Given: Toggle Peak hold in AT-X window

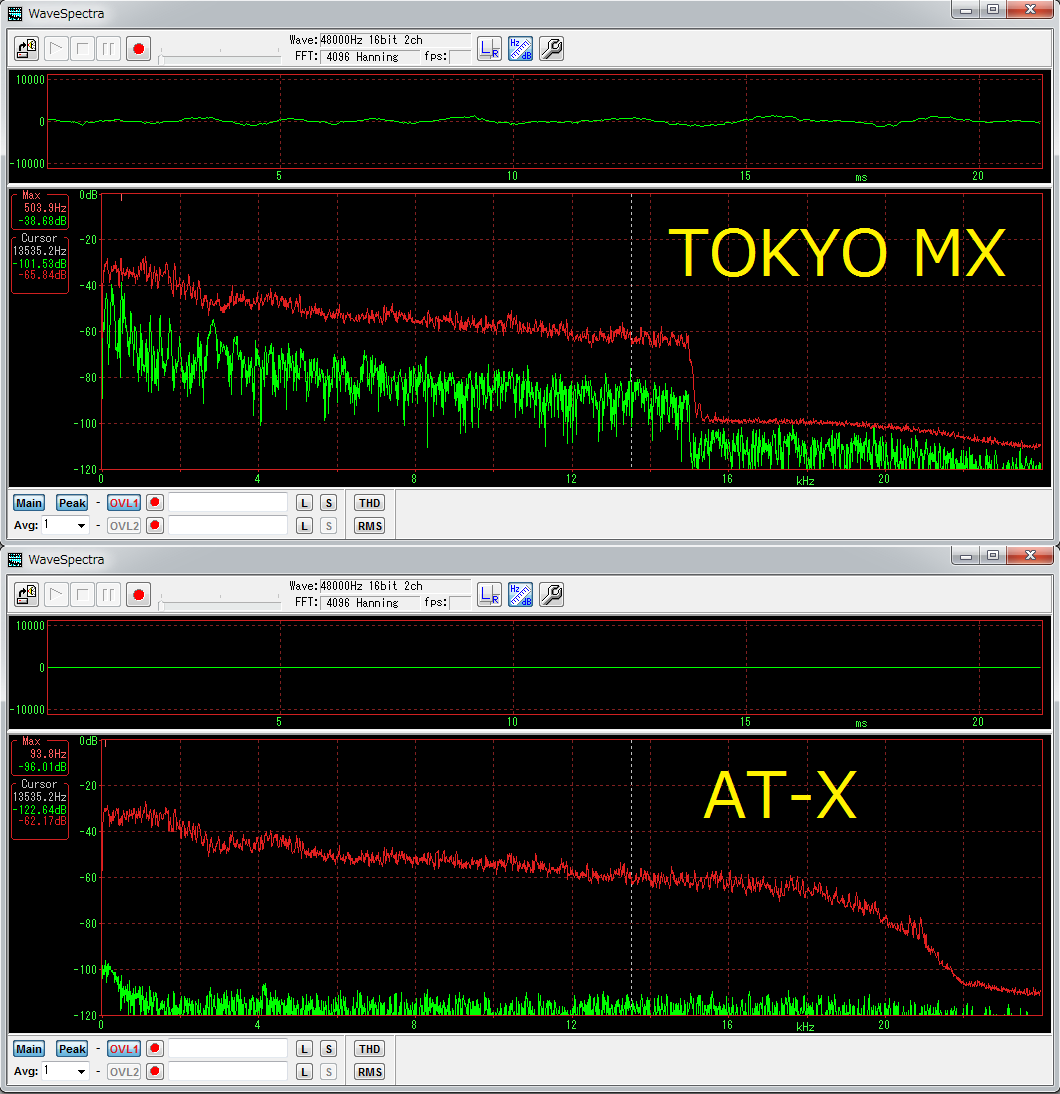Looking at the screenshot, I should 72,1049.
